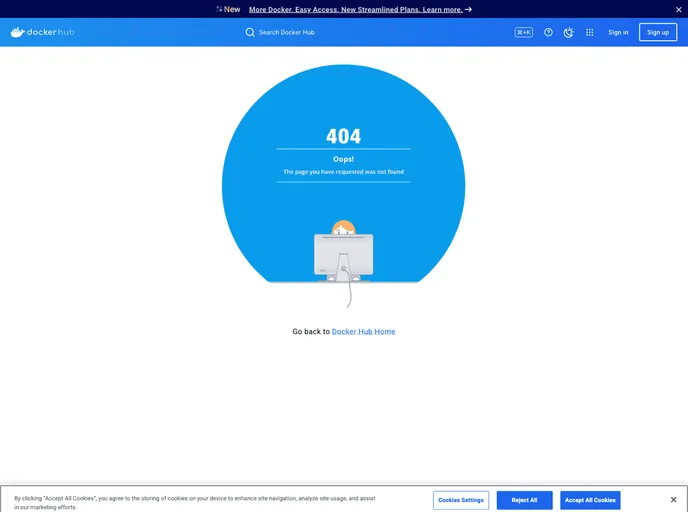Dismiss the top announcement banner
688x512 pixels.
click(679, 9)
